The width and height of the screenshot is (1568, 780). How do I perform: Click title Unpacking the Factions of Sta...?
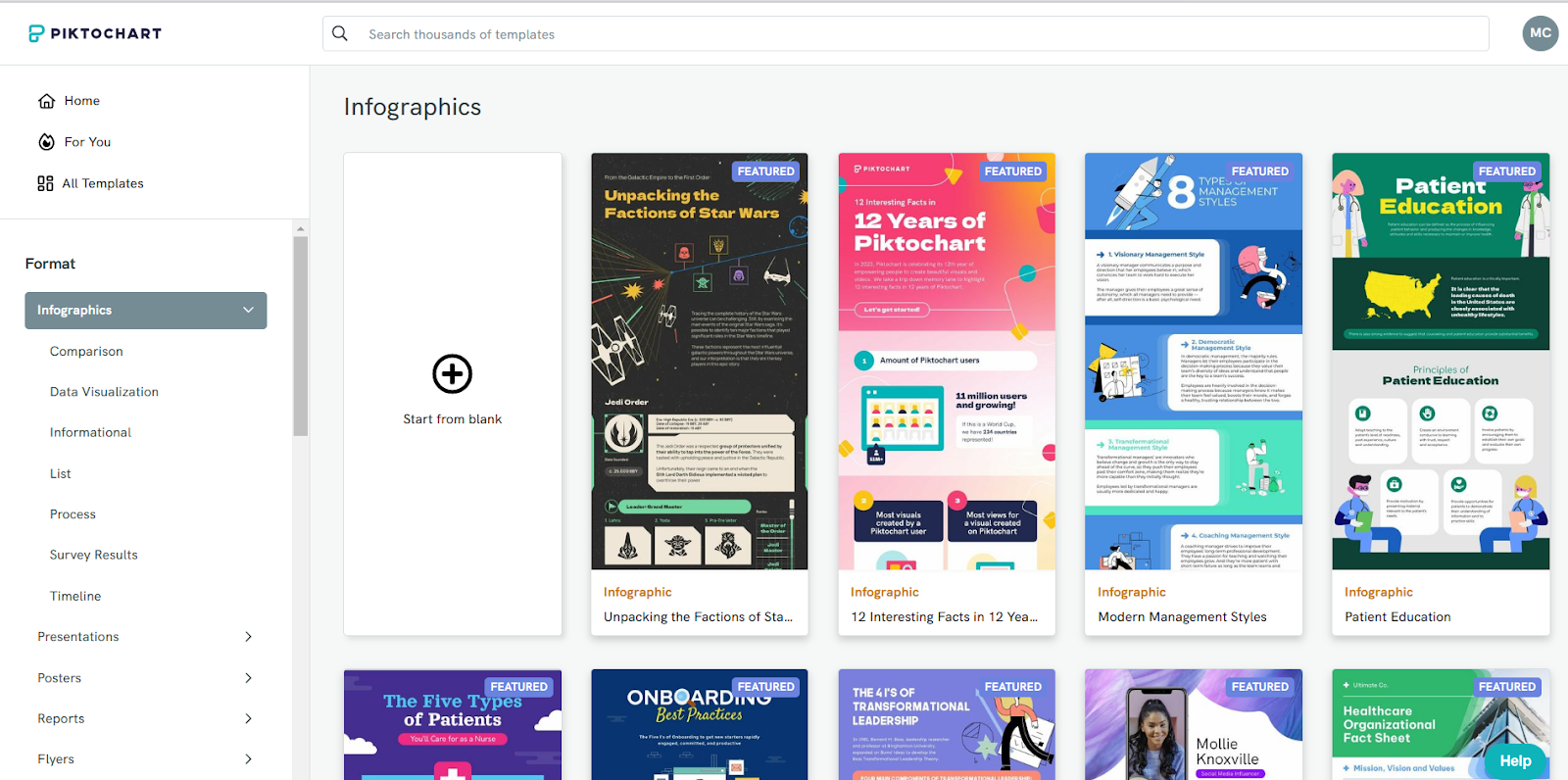tap(698, 617)
